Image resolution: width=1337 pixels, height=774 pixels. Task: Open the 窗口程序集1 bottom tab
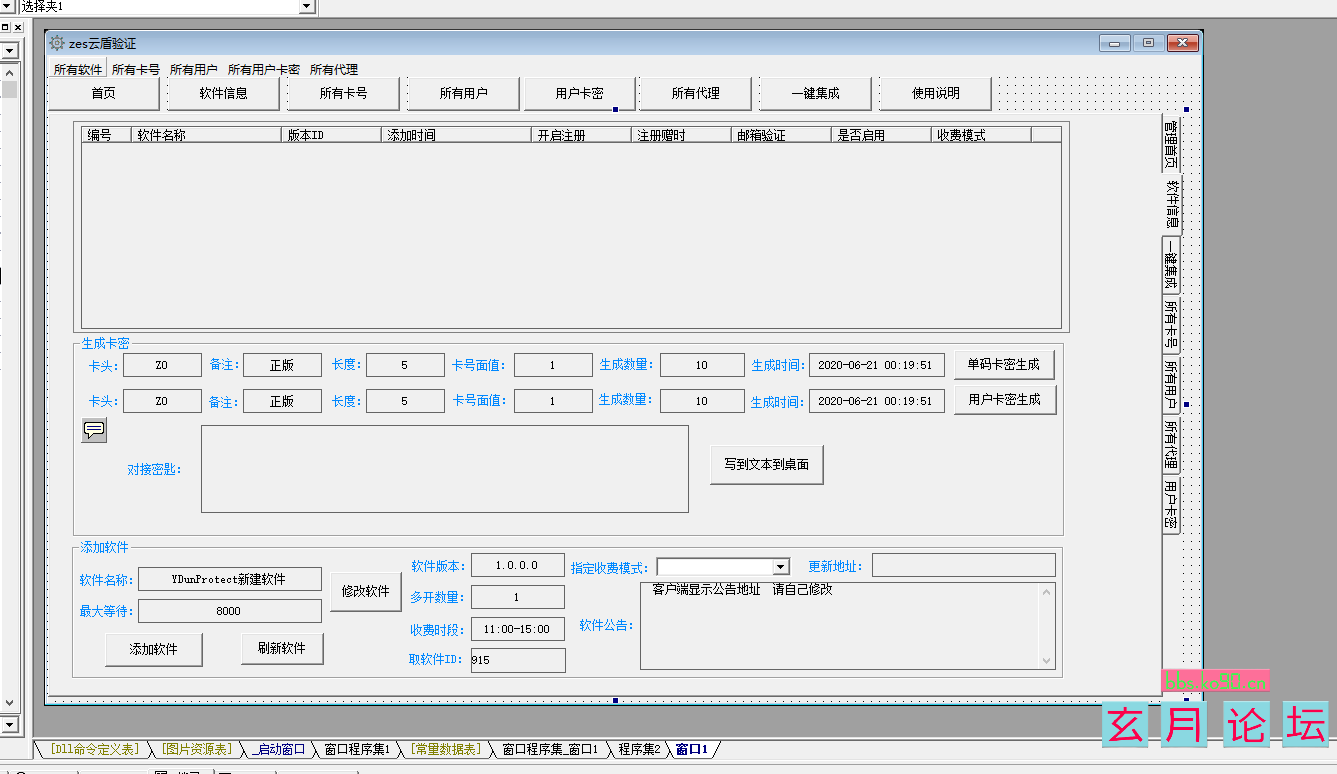coord(357,749)
